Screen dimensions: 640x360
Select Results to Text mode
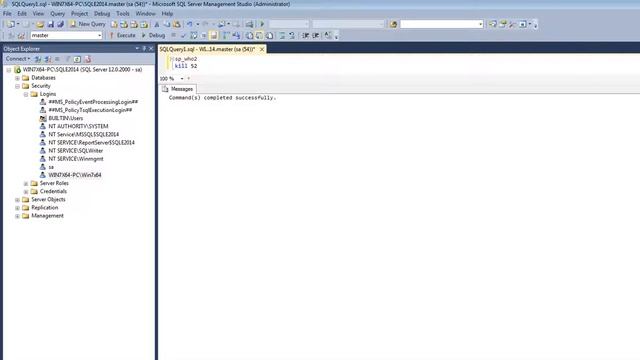coord(249,36)
